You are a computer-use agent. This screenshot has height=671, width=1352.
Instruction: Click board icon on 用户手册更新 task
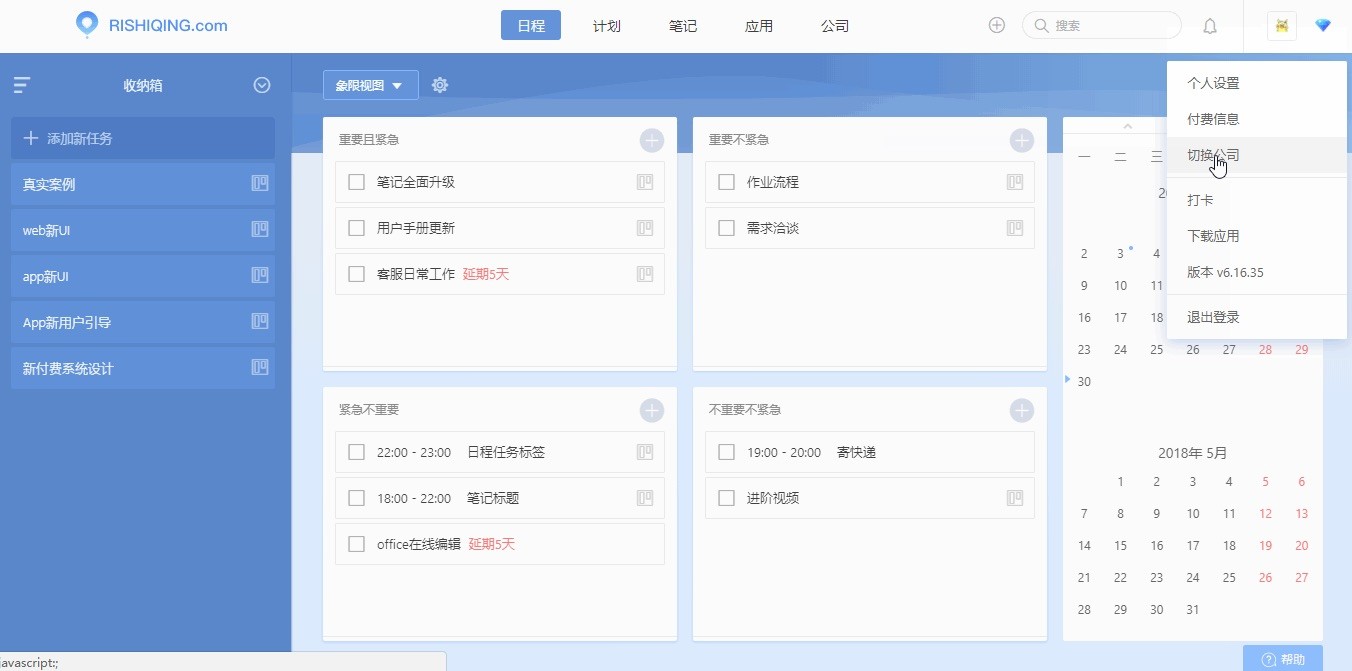pos(645,228)
